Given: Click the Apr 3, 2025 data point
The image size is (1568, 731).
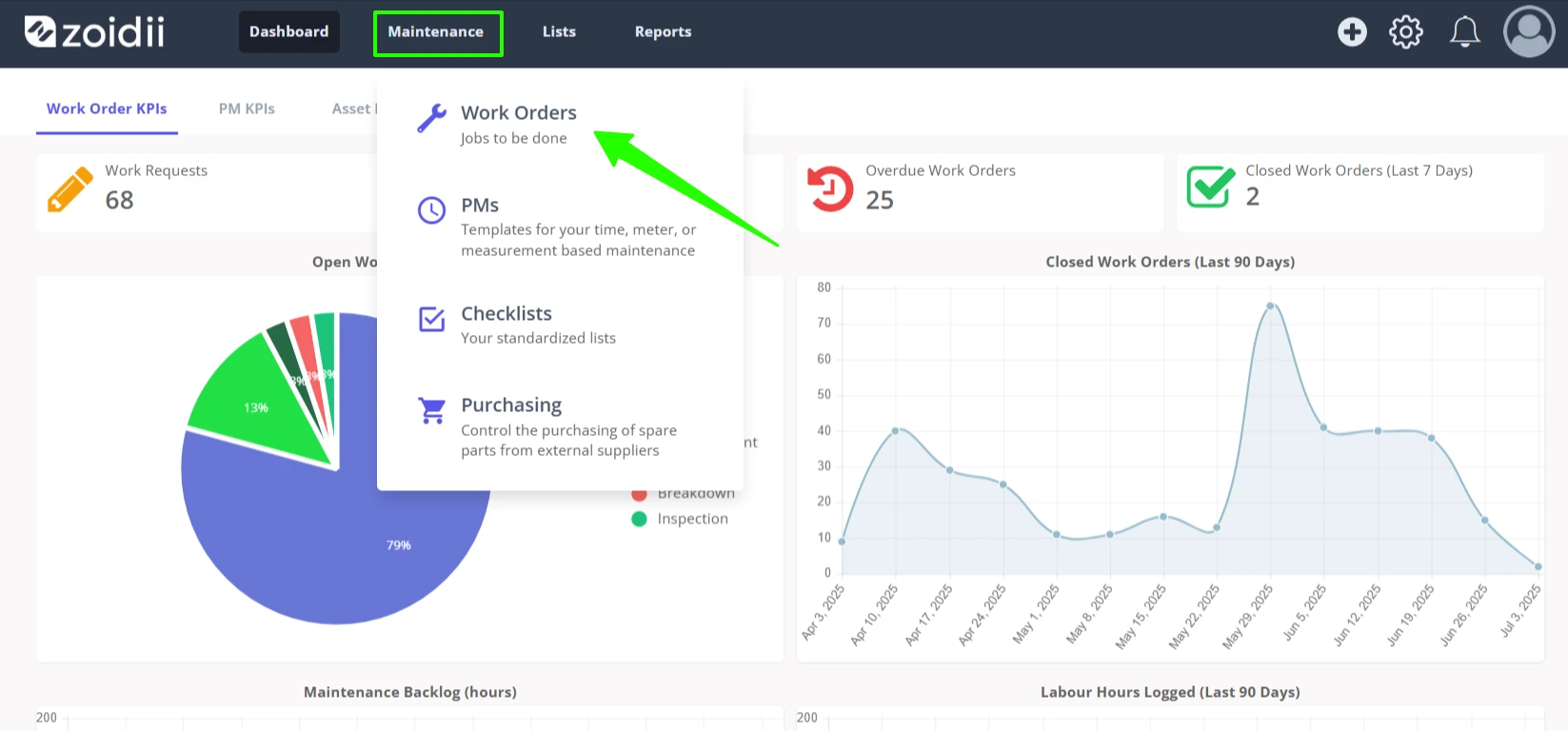Looking at the screenshot, I should pos(843,541).
